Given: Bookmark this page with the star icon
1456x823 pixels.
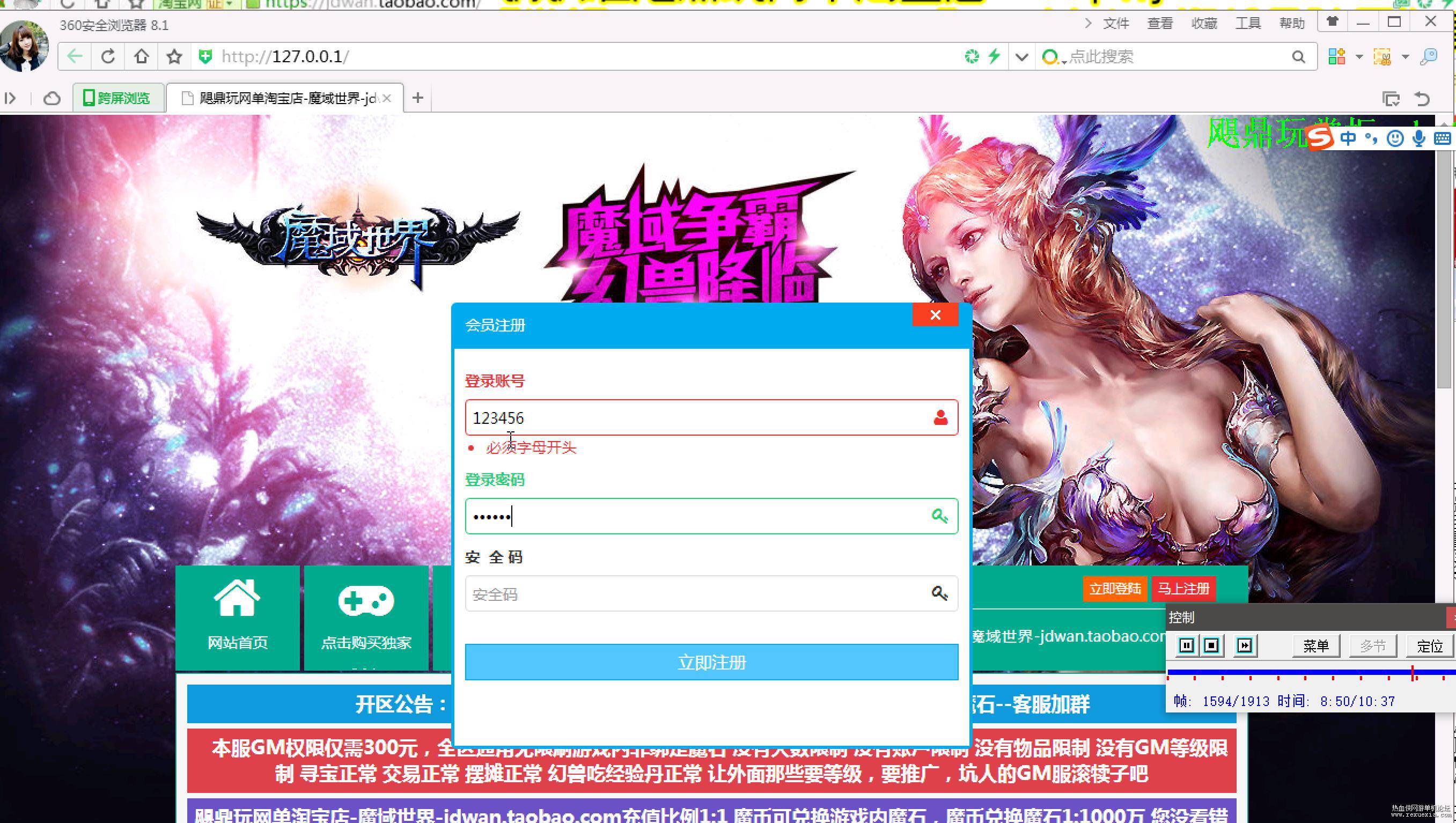Looking at the screenshot, I should (x=174, y=56).
